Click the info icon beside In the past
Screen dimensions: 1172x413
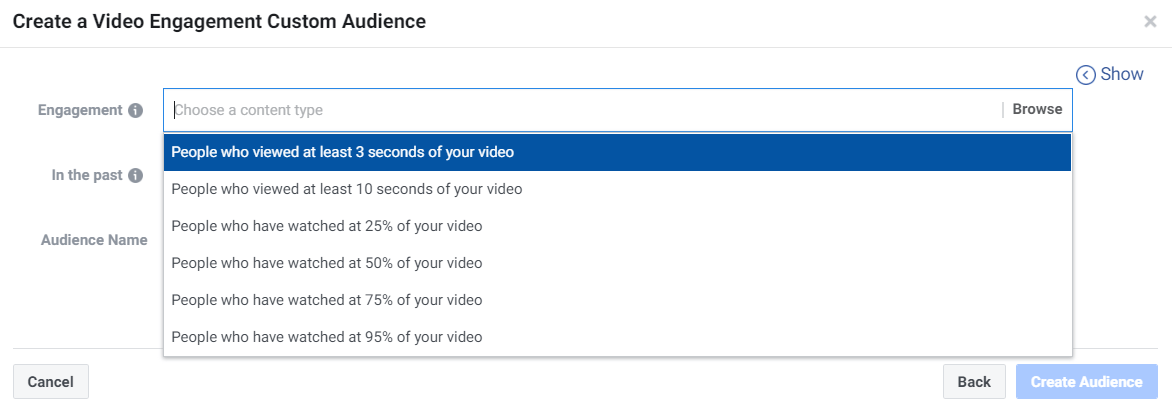(135, 176)
